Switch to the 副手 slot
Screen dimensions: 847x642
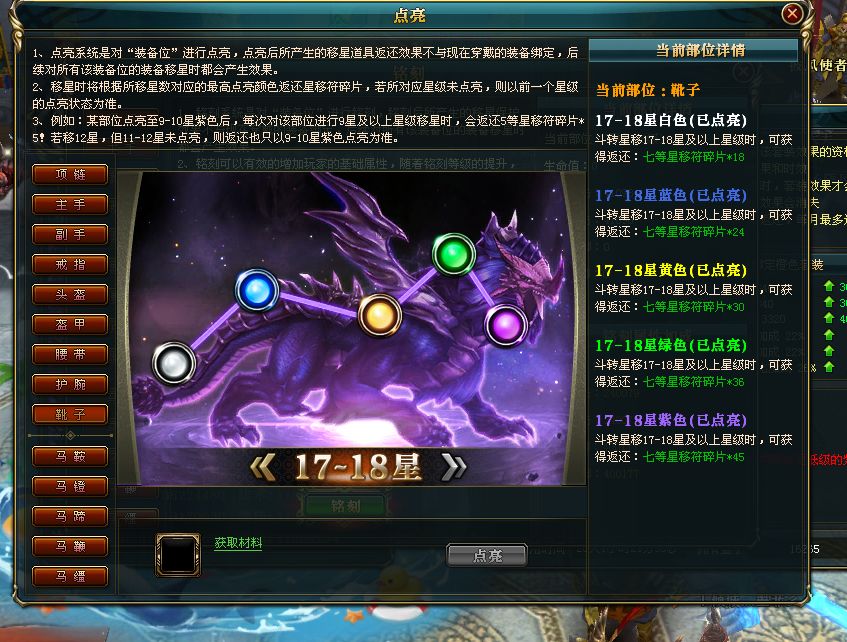[70, 235]
